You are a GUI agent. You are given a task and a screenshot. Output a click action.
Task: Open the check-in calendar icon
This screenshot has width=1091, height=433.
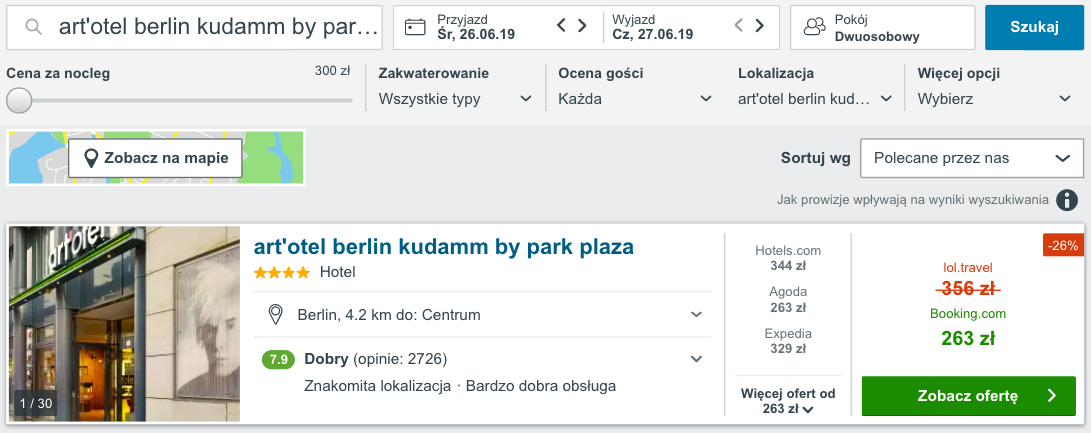tap(415, 27)
